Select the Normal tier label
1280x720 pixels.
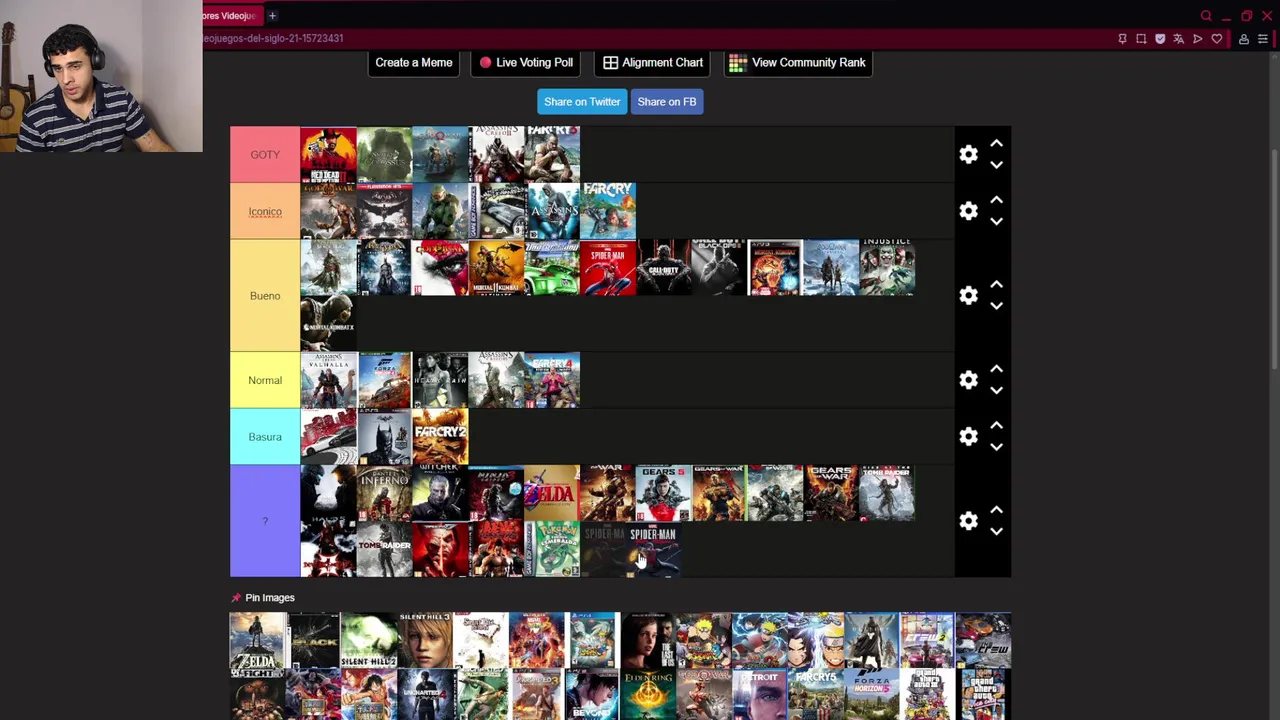[x=265, y=380]
